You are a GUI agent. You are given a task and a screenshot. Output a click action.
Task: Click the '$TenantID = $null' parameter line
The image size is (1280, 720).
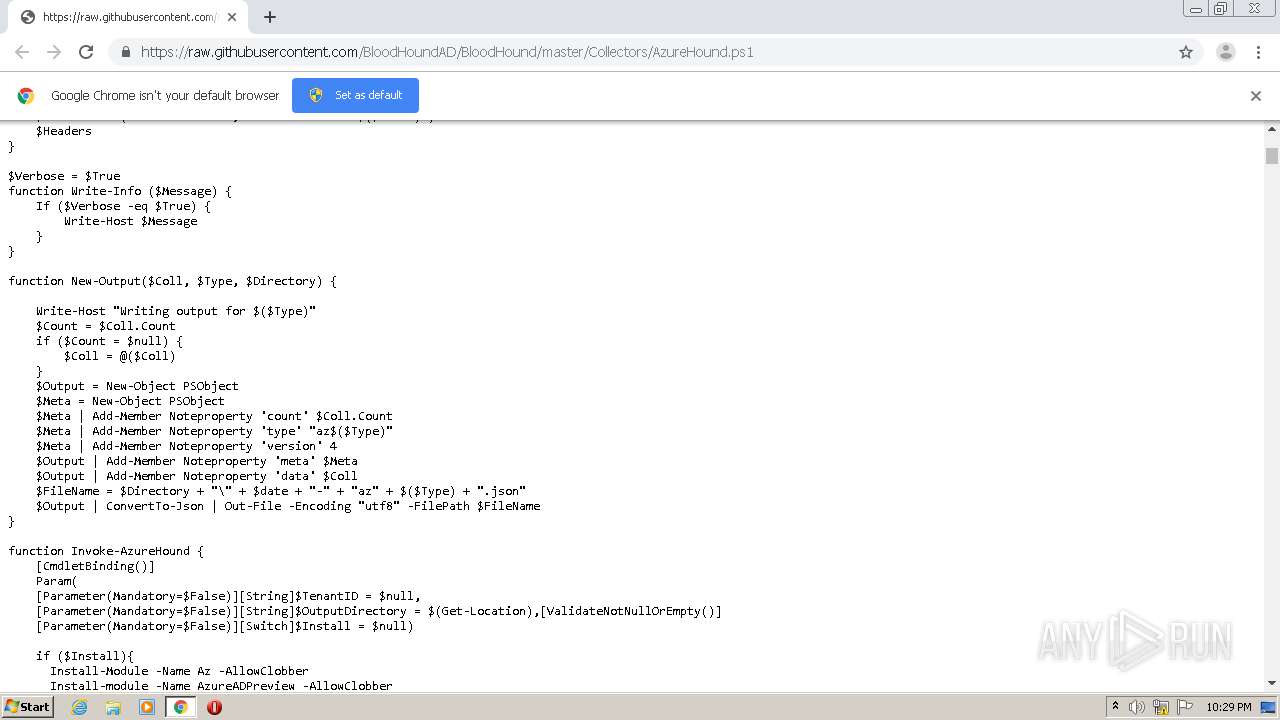tap(228, 596)
